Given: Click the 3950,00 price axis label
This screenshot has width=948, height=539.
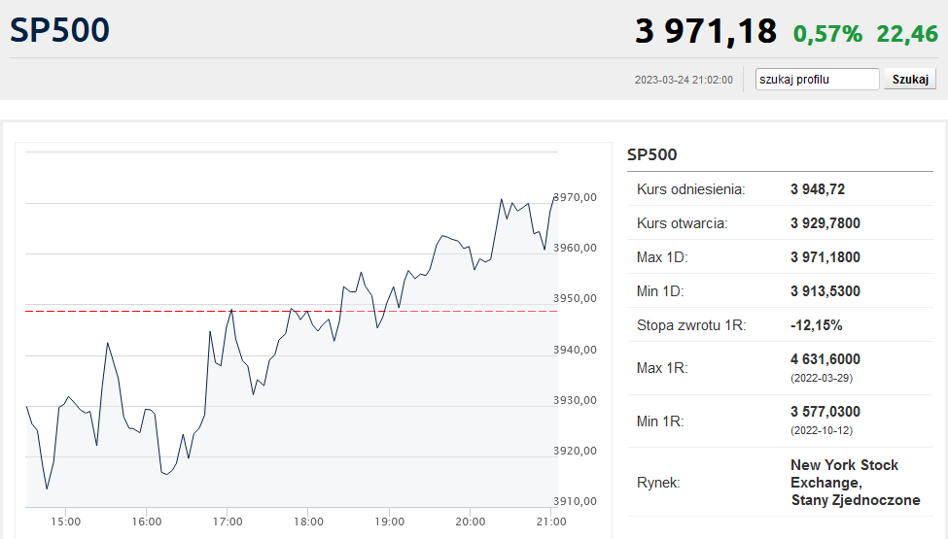Looking at the screenshot, I should pyautogui.click(x=575, y=298).
